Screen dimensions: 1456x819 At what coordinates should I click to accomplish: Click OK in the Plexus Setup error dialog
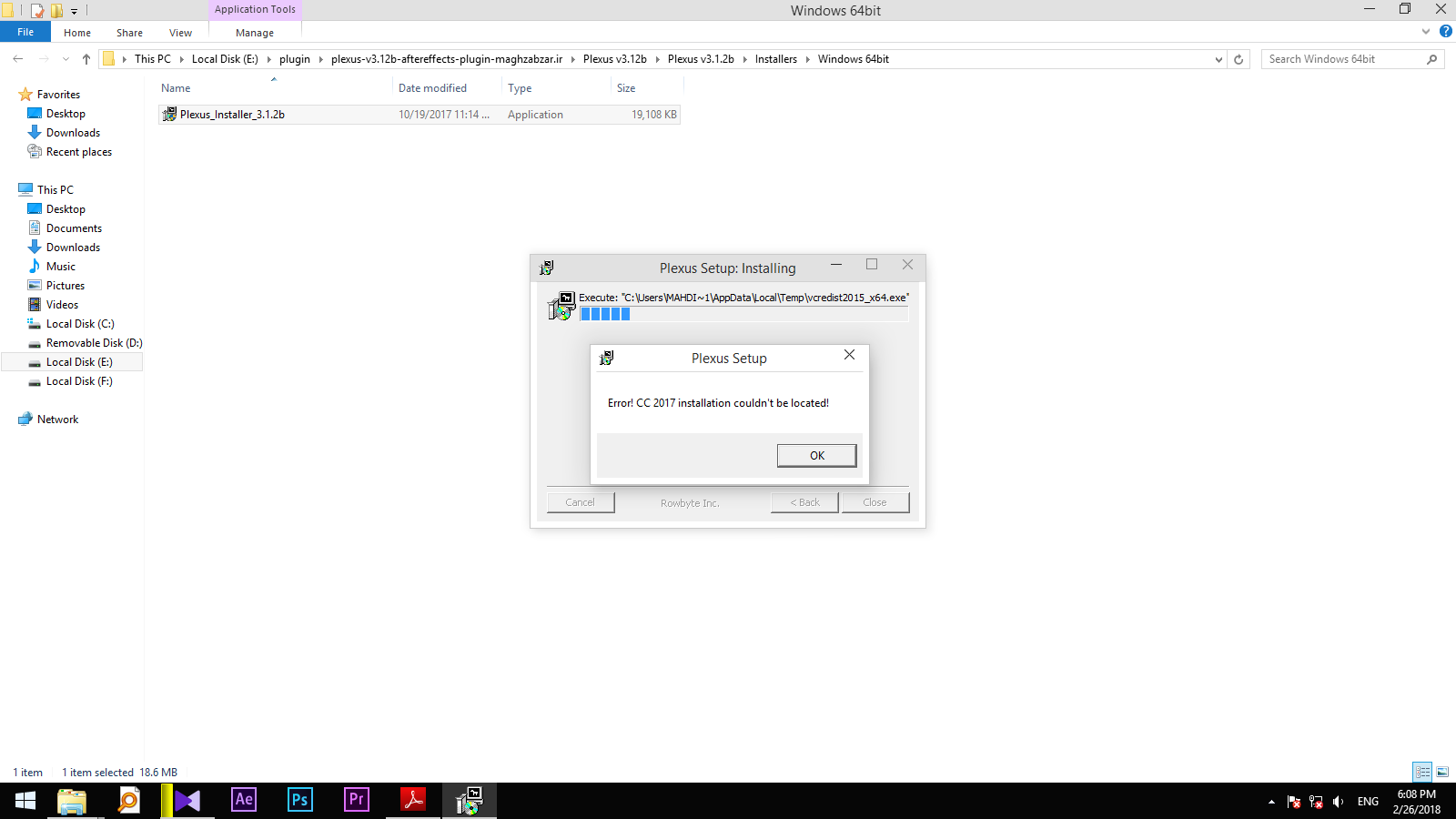[816, 455]
